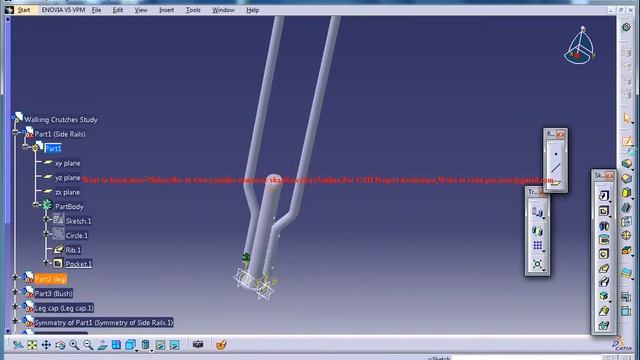Close the reference elements floating toolbar

coord(561,134)
